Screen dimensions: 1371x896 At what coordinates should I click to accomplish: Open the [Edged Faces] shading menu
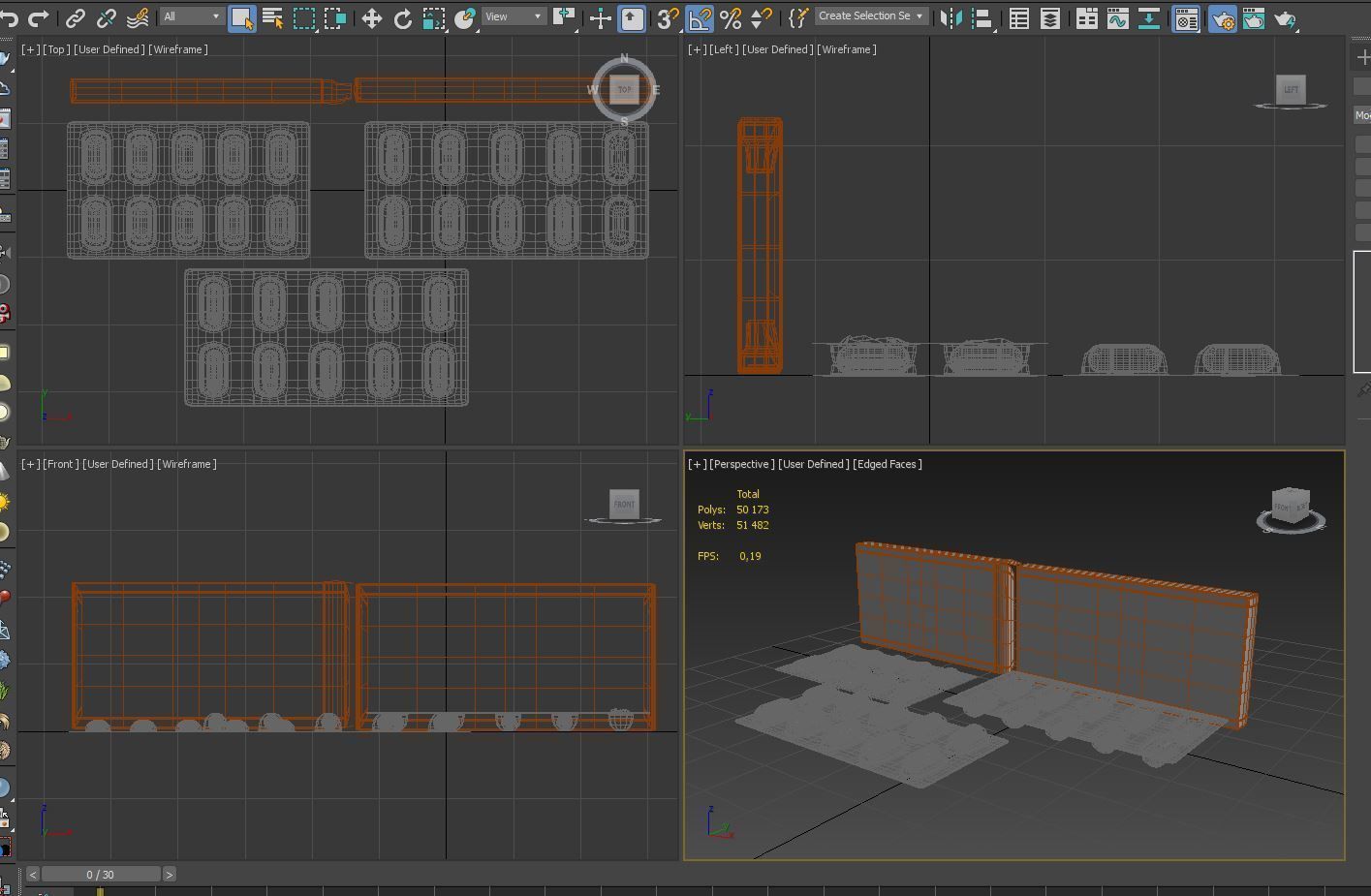[887, 464]
